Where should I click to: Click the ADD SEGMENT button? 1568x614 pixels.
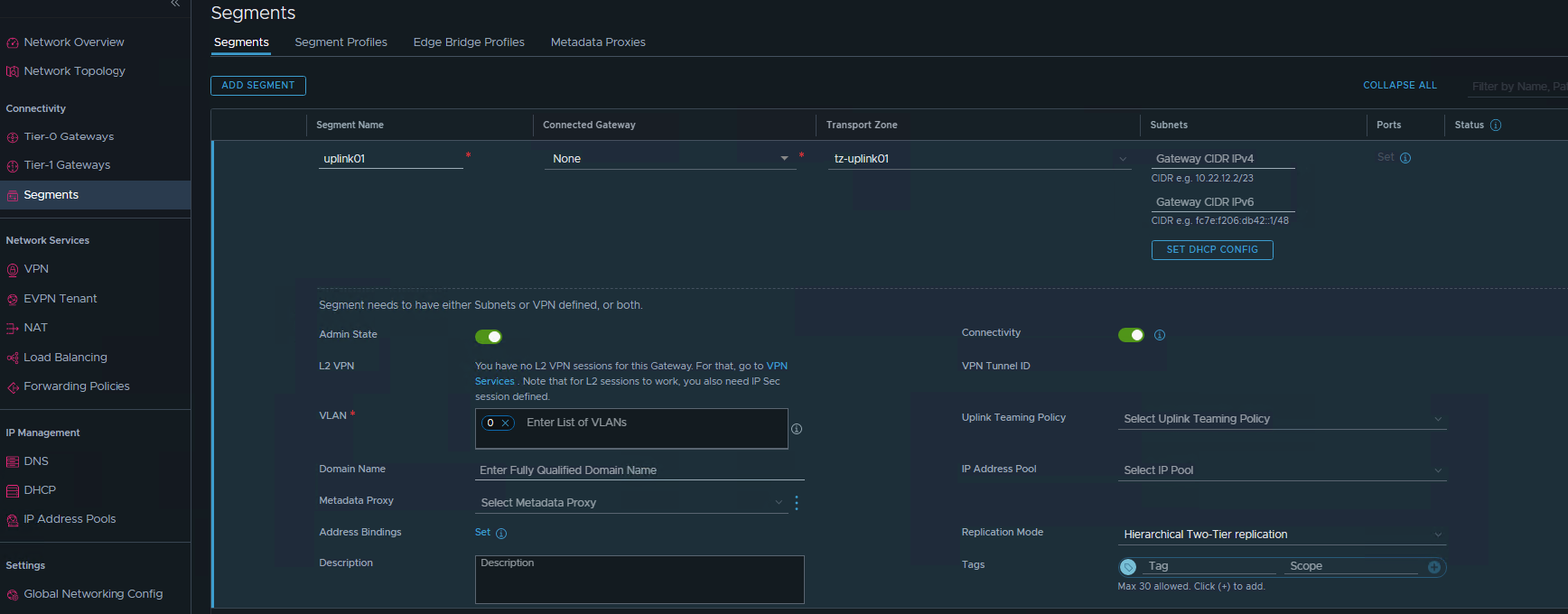(258, 86)
